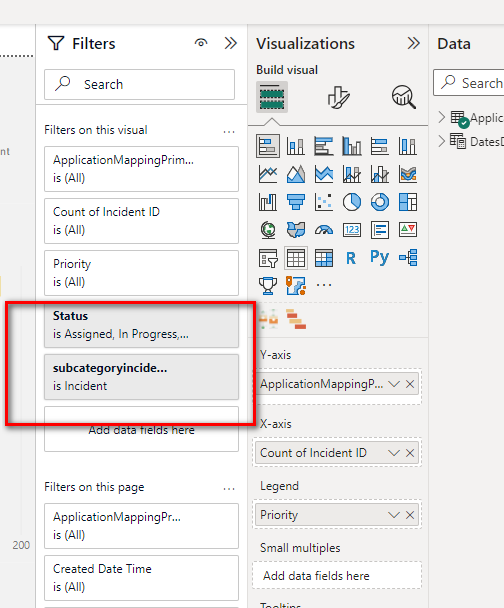Open Filters on this visual options

[x=229, y=132]
